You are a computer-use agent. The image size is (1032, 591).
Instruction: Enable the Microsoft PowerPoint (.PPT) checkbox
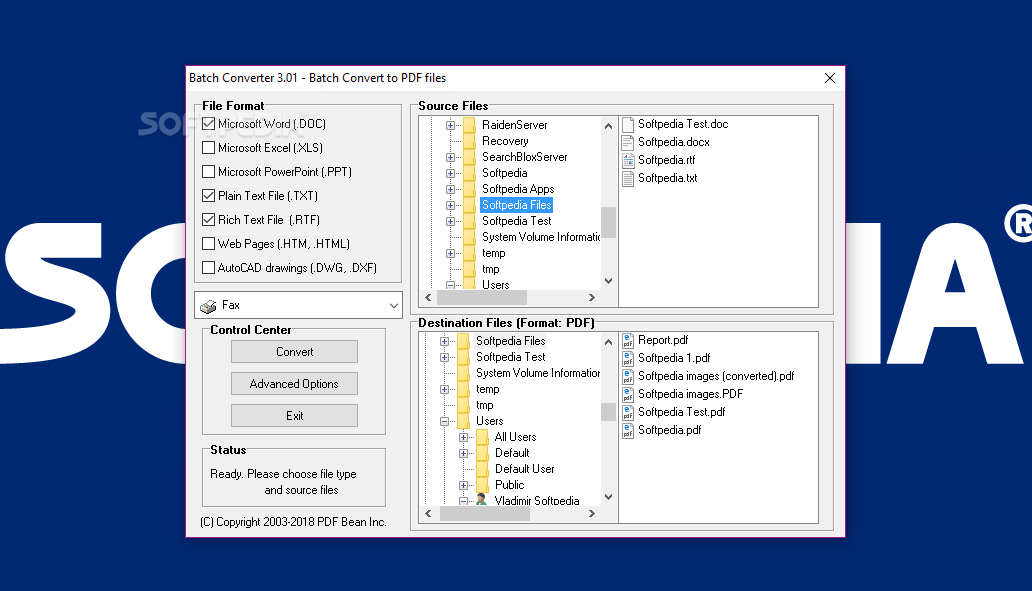(209, 172)
